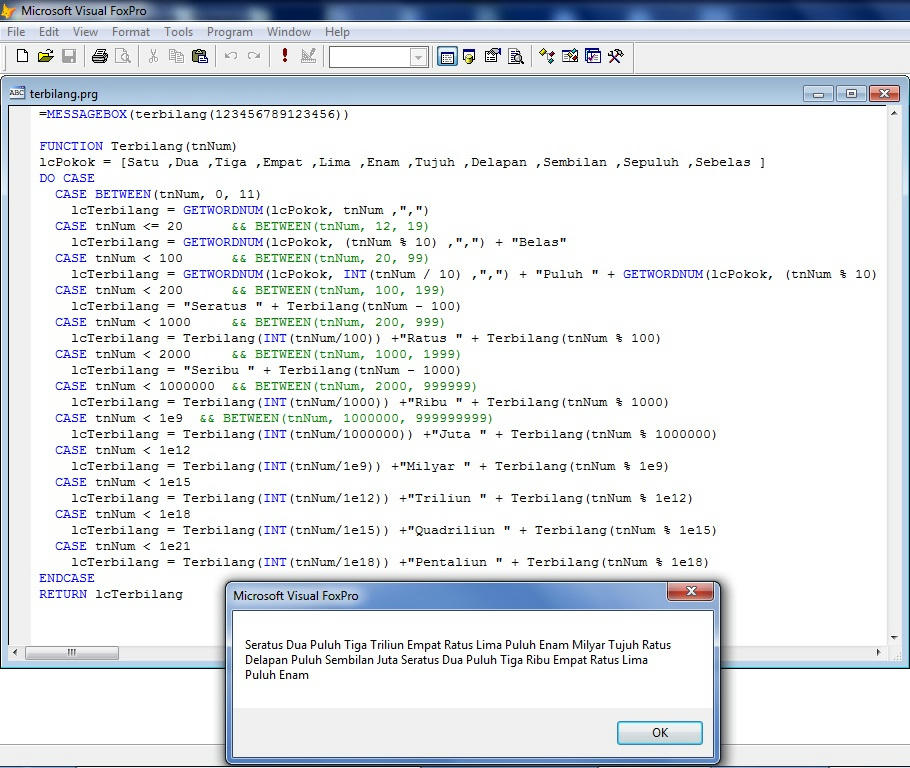
Task: Open the Data Session window icon
Action: (x=469, y=56)
